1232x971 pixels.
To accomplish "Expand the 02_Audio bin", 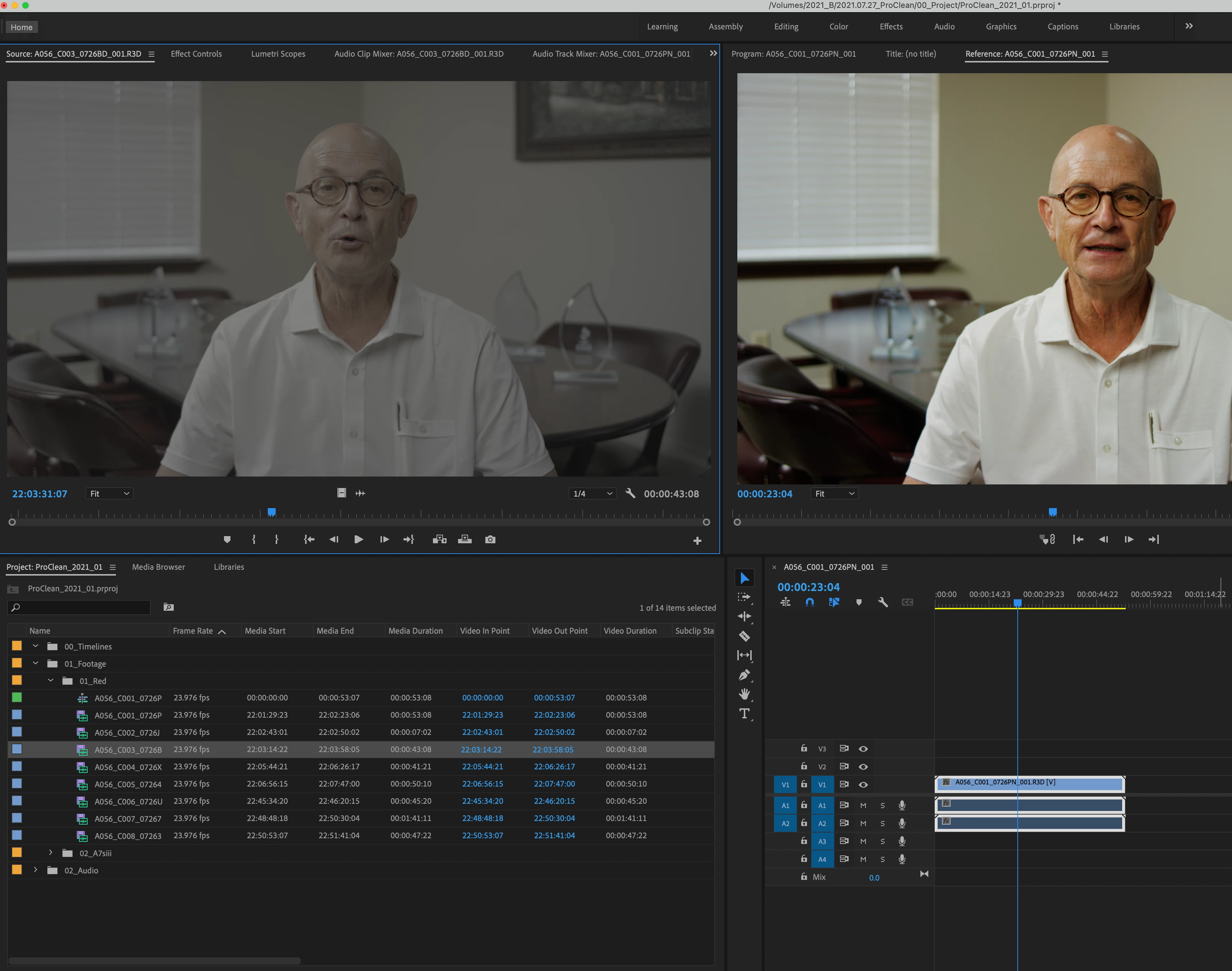I will point(35,870).
